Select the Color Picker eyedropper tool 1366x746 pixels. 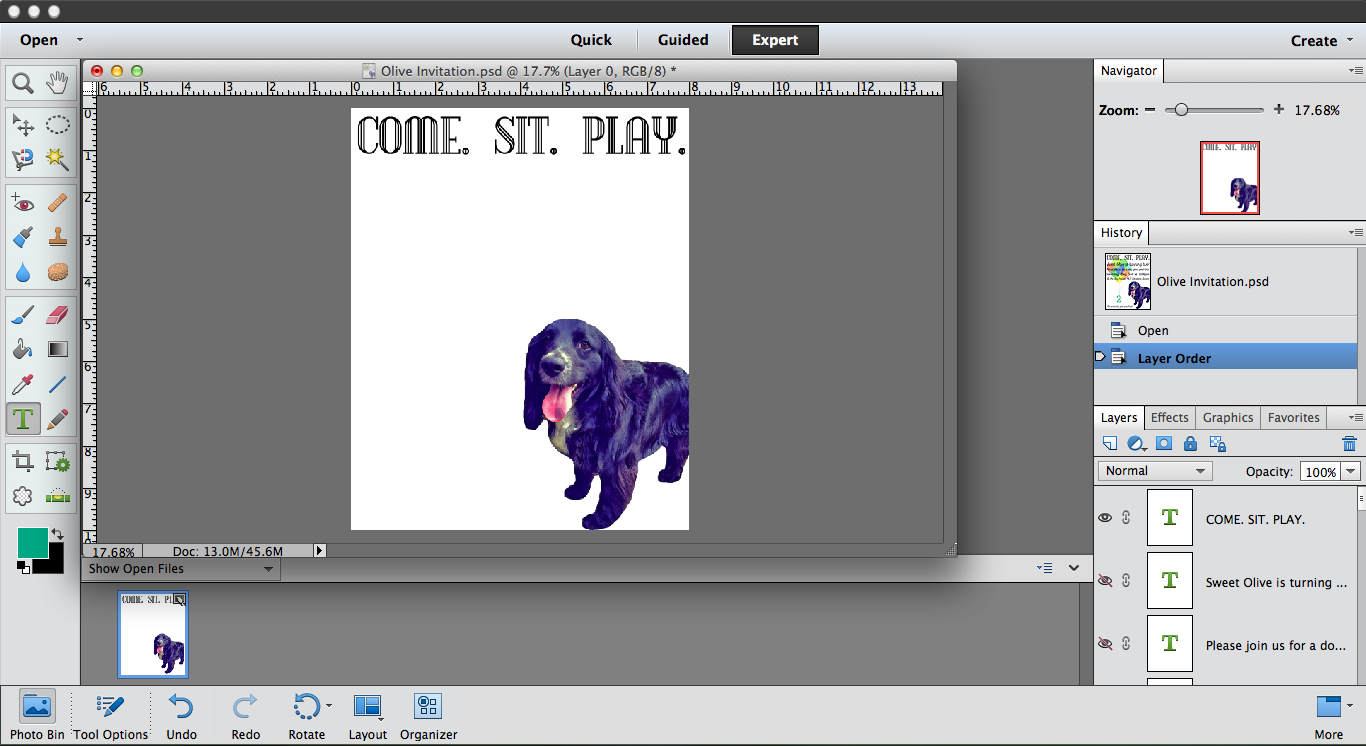click(x=23, y=385)
